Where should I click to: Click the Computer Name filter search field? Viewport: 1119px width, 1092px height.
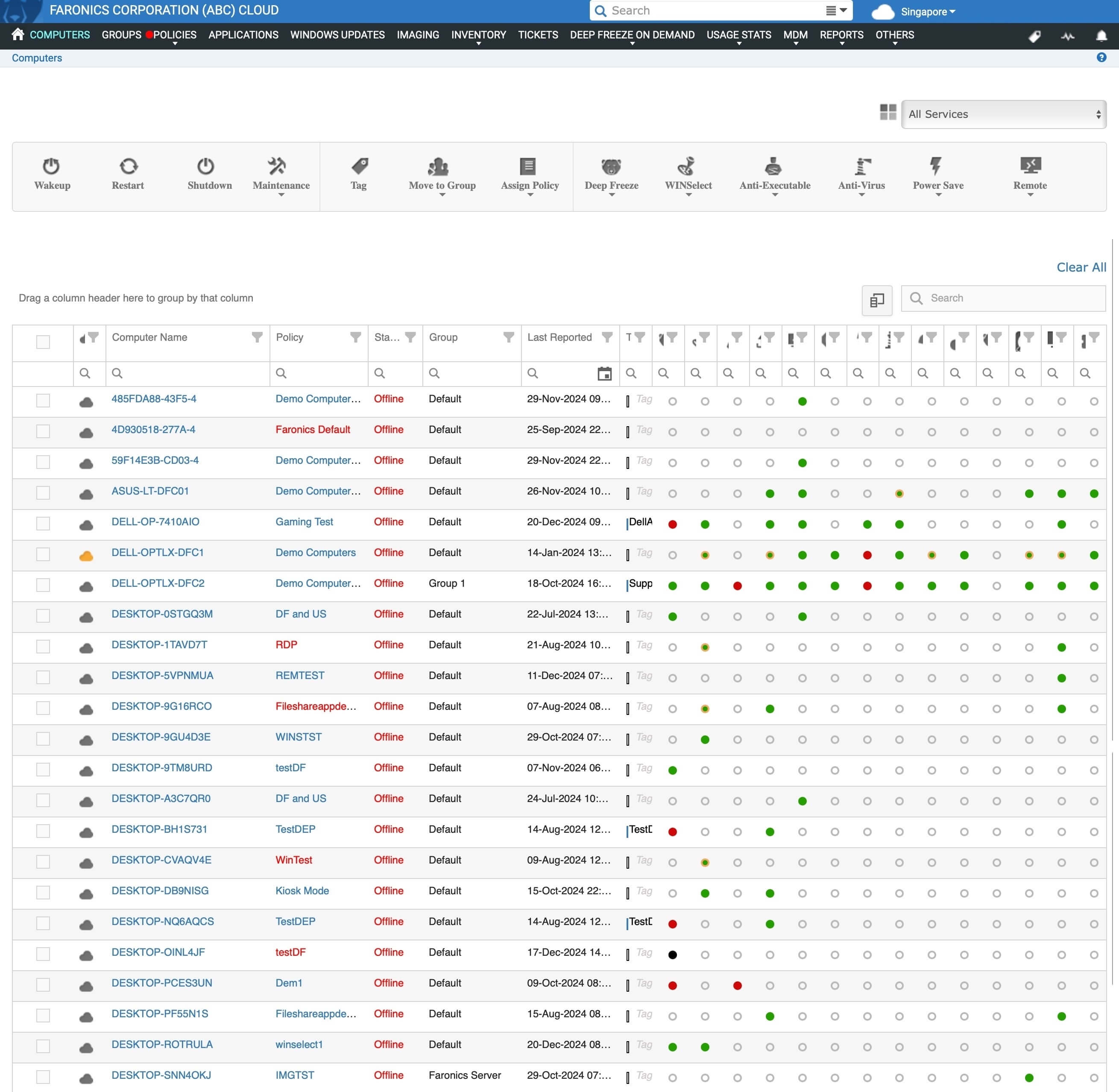pos(187,373)
